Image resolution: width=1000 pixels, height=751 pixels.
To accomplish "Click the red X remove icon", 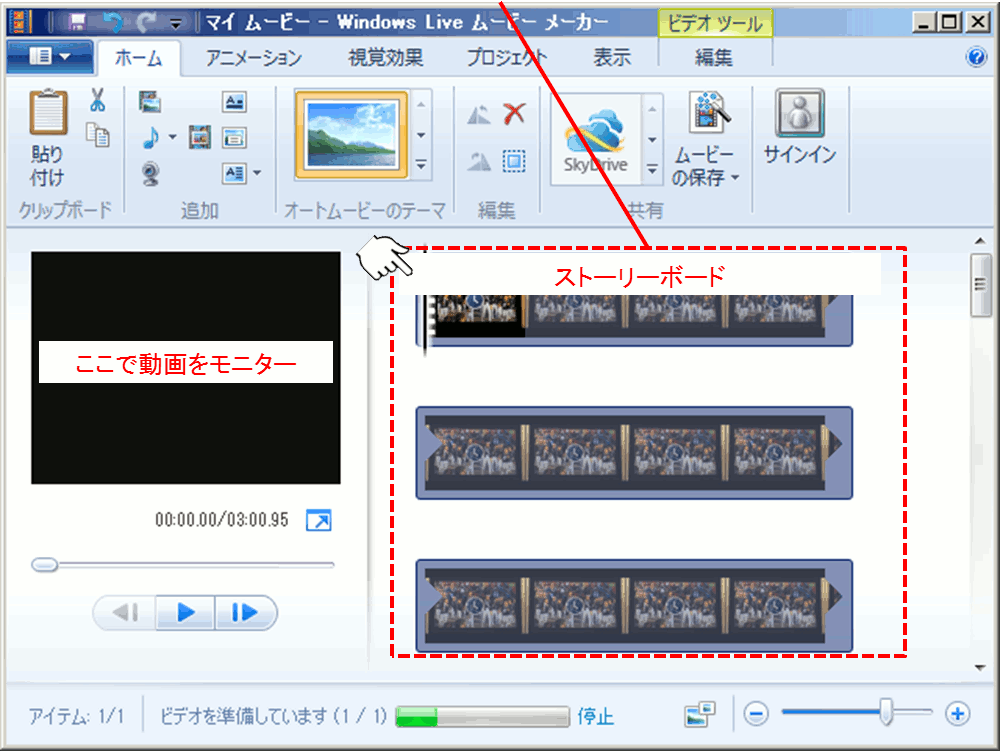I will (x=514, y=113).
